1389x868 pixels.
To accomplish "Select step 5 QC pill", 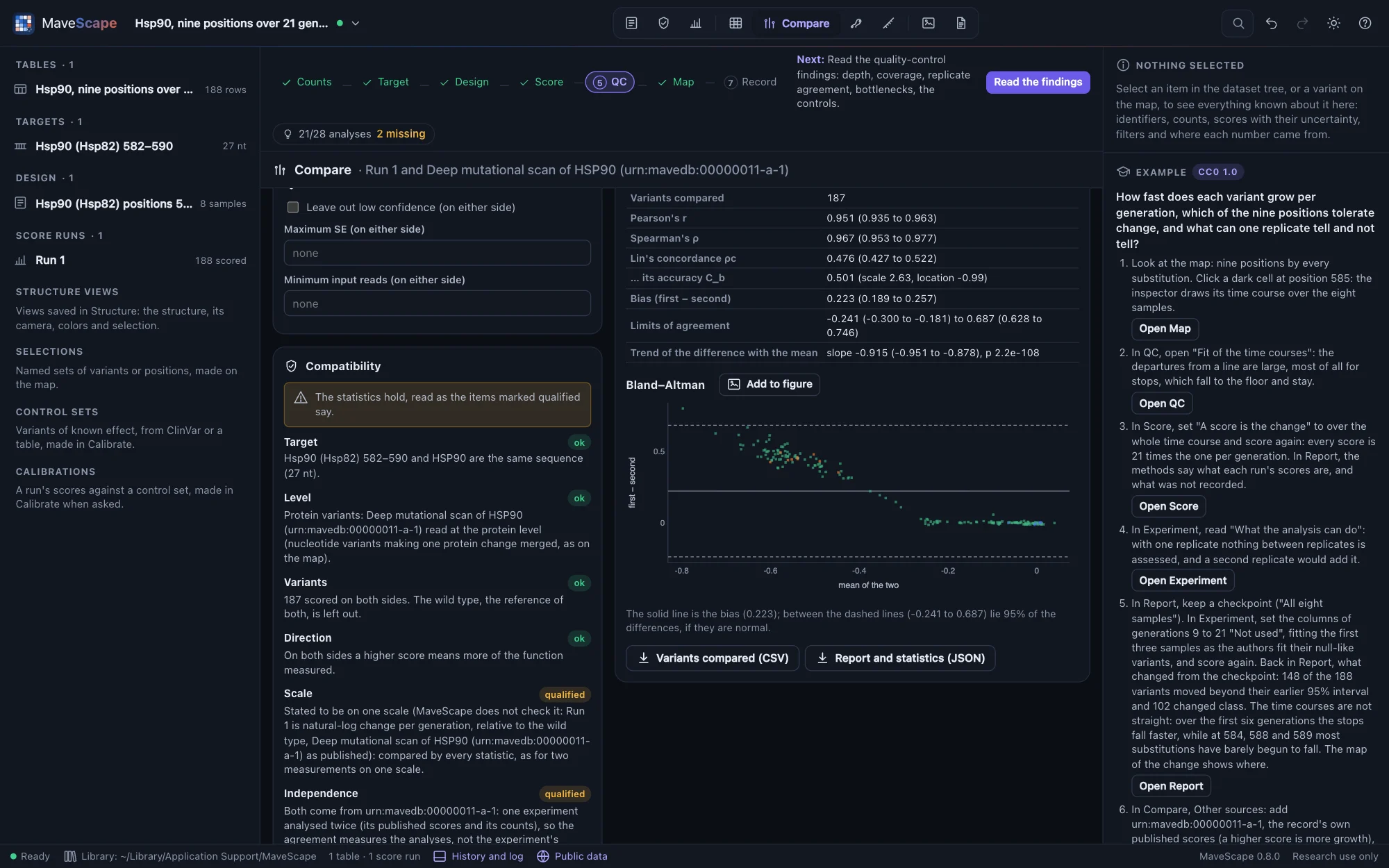I will click(610, 82).
